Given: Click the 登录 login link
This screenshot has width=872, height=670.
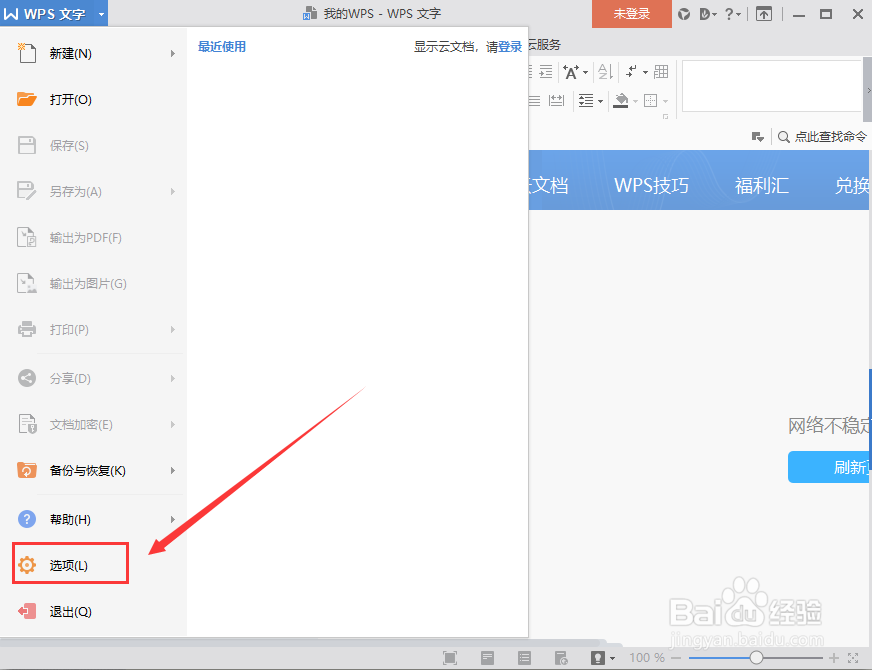Looking at the screenshot, I should (510, 47).
